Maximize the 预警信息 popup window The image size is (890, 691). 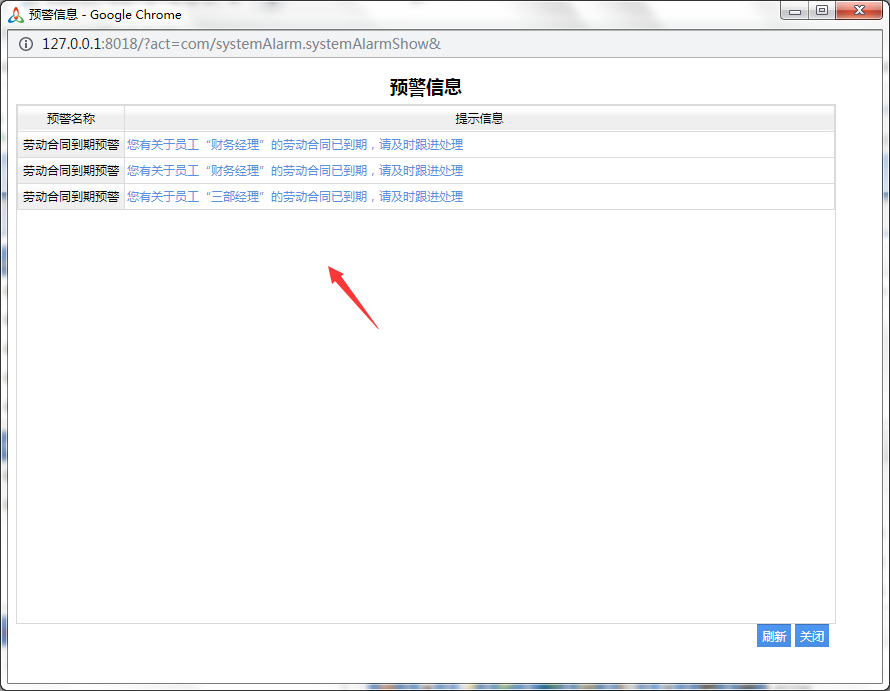821,11
